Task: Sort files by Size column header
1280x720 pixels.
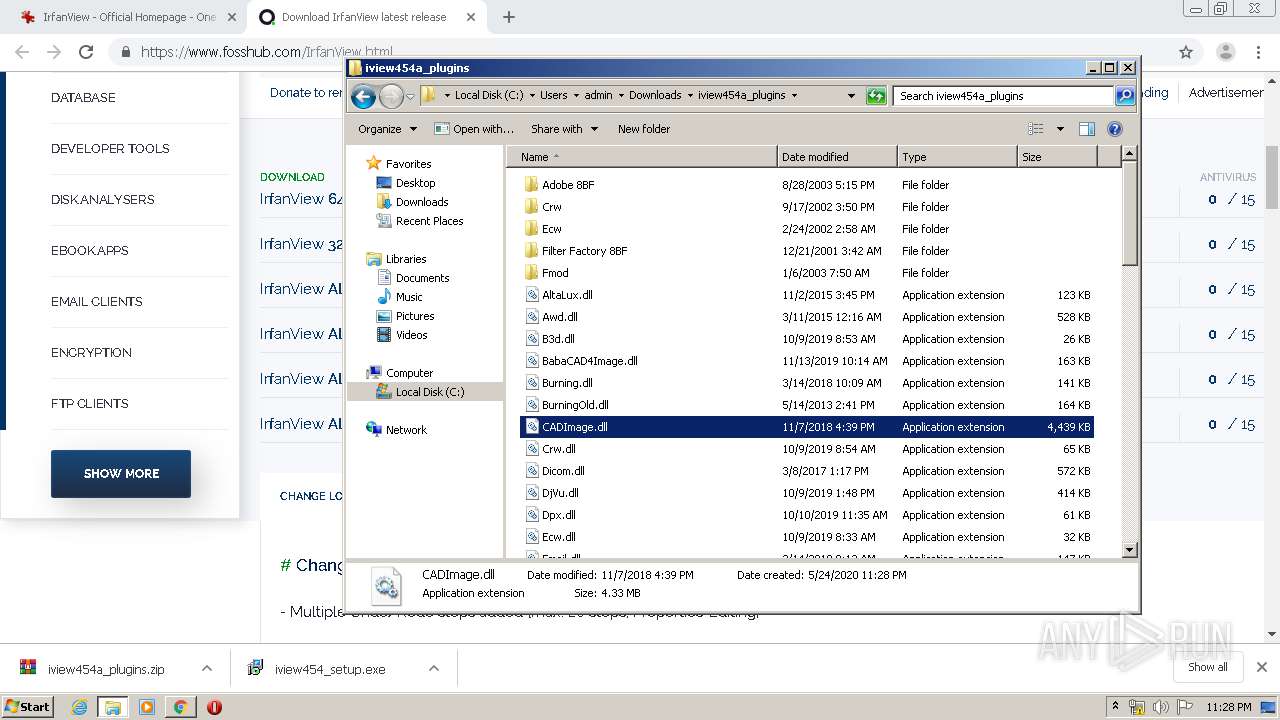Action: pos(1057,157)
